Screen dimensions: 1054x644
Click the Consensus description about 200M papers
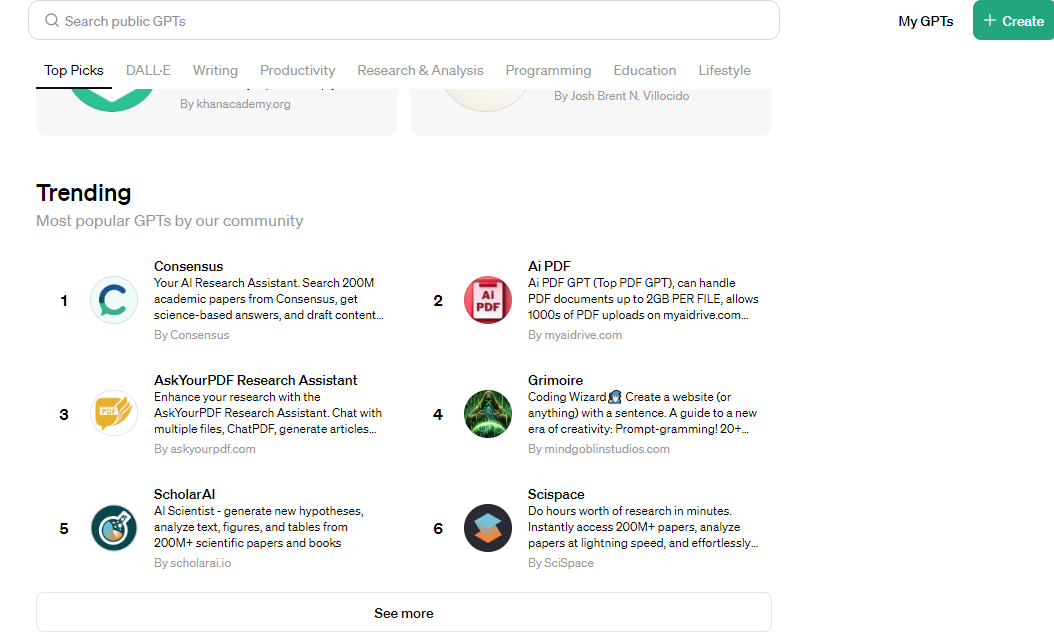click(x=269, y=299)
